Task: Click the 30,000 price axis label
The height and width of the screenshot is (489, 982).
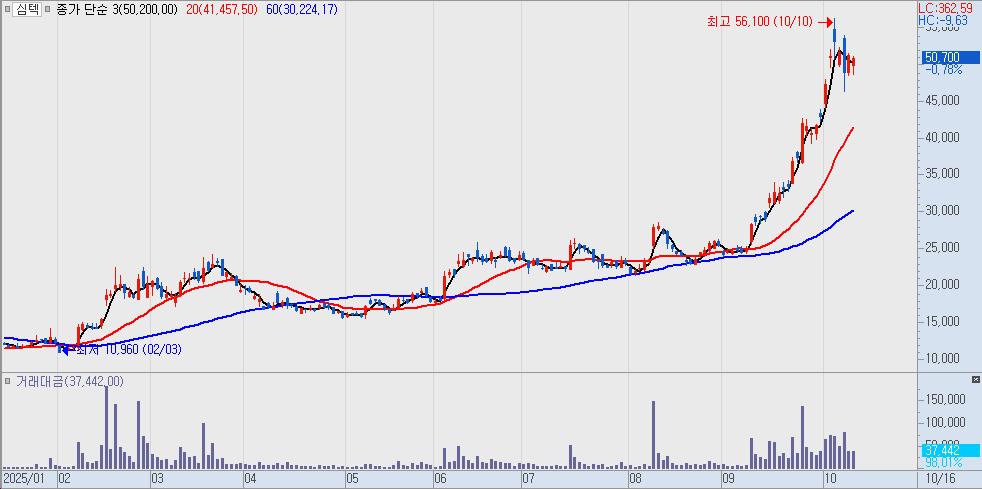Action: (x=943, y=210)
